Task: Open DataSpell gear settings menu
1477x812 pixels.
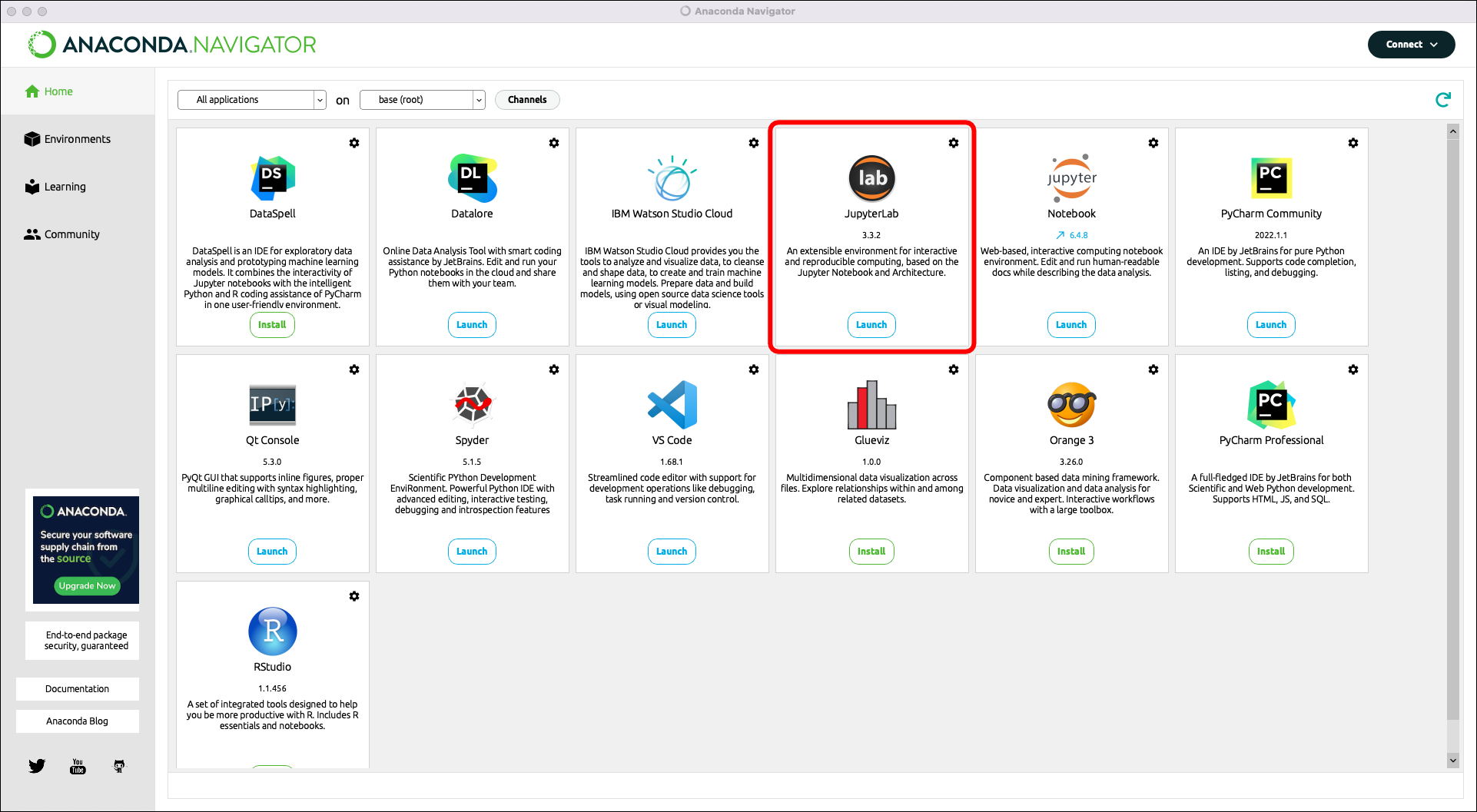Action: click(354, 143)
